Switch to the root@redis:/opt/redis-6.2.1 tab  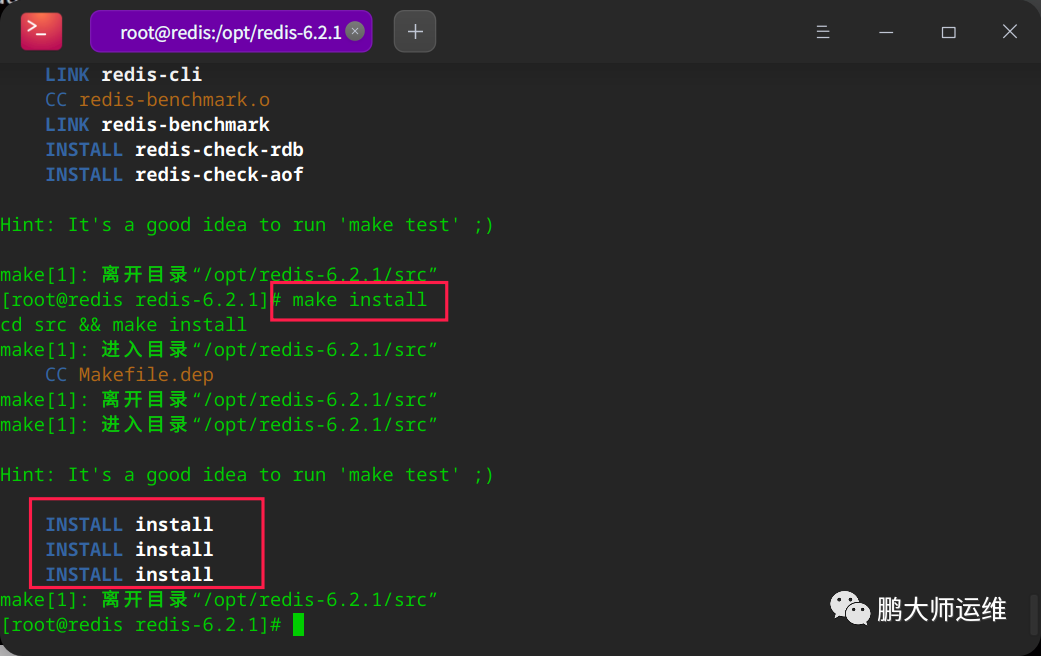point(230,32)
